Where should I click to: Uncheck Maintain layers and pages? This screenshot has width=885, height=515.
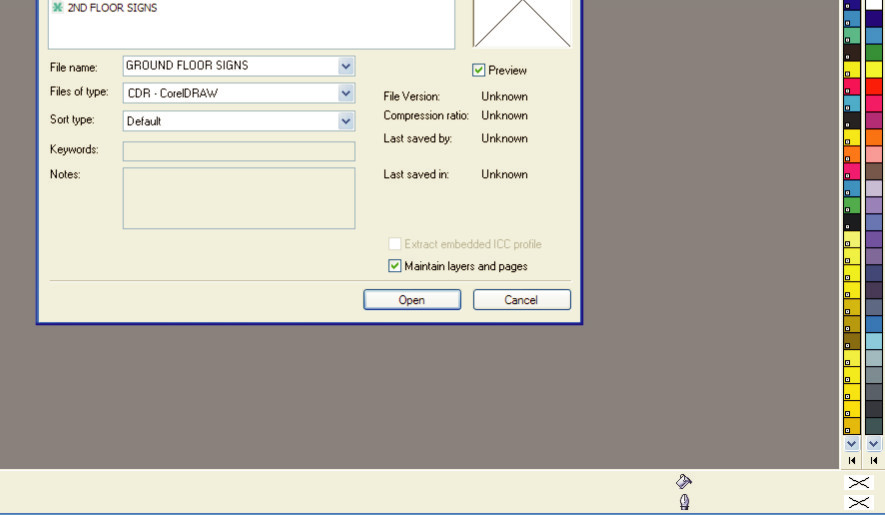[x=395, y=266]
